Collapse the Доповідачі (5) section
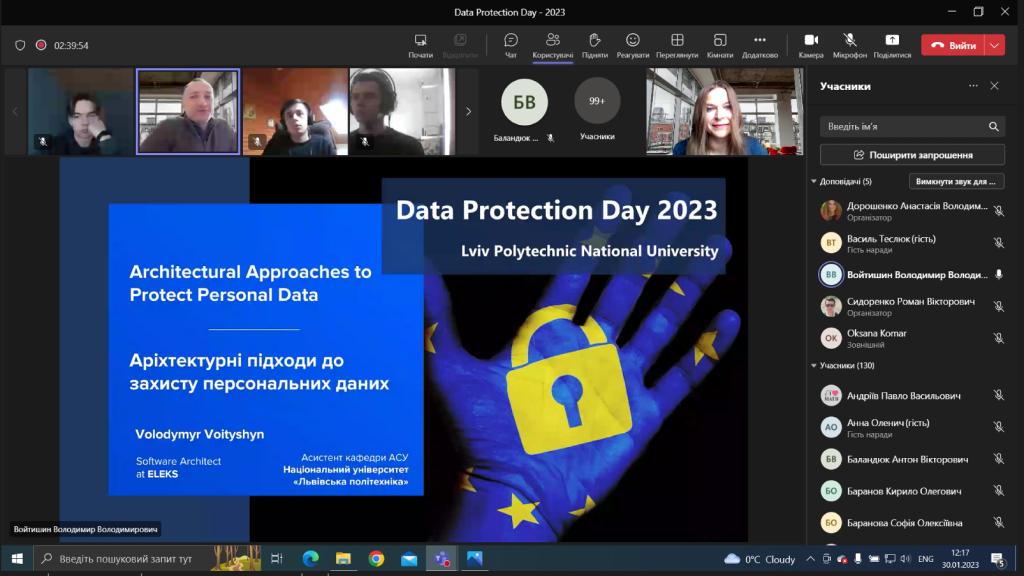1024x576 pixels. click(x=815, y=182)
